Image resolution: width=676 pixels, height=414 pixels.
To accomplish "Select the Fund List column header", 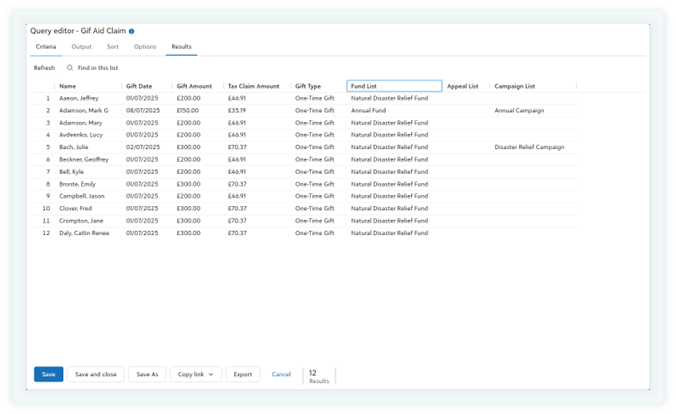I will pos(394,86).
